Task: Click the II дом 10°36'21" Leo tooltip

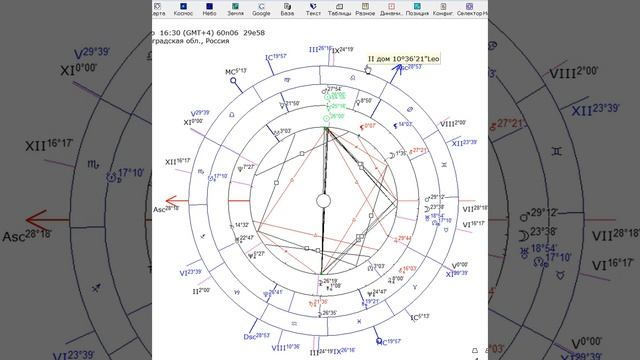Action: pyautogui.click(x=403, y=59)
